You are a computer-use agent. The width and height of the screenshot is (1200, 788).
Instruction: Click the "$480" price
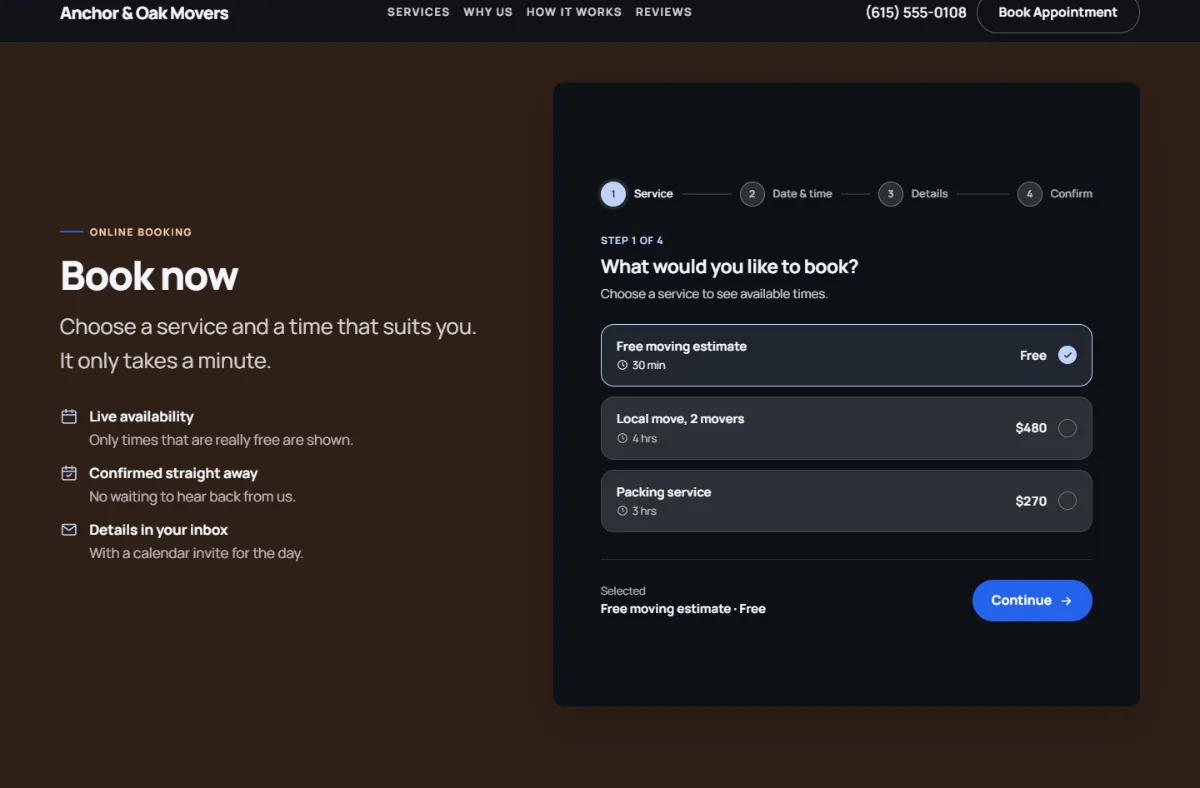1031,428
